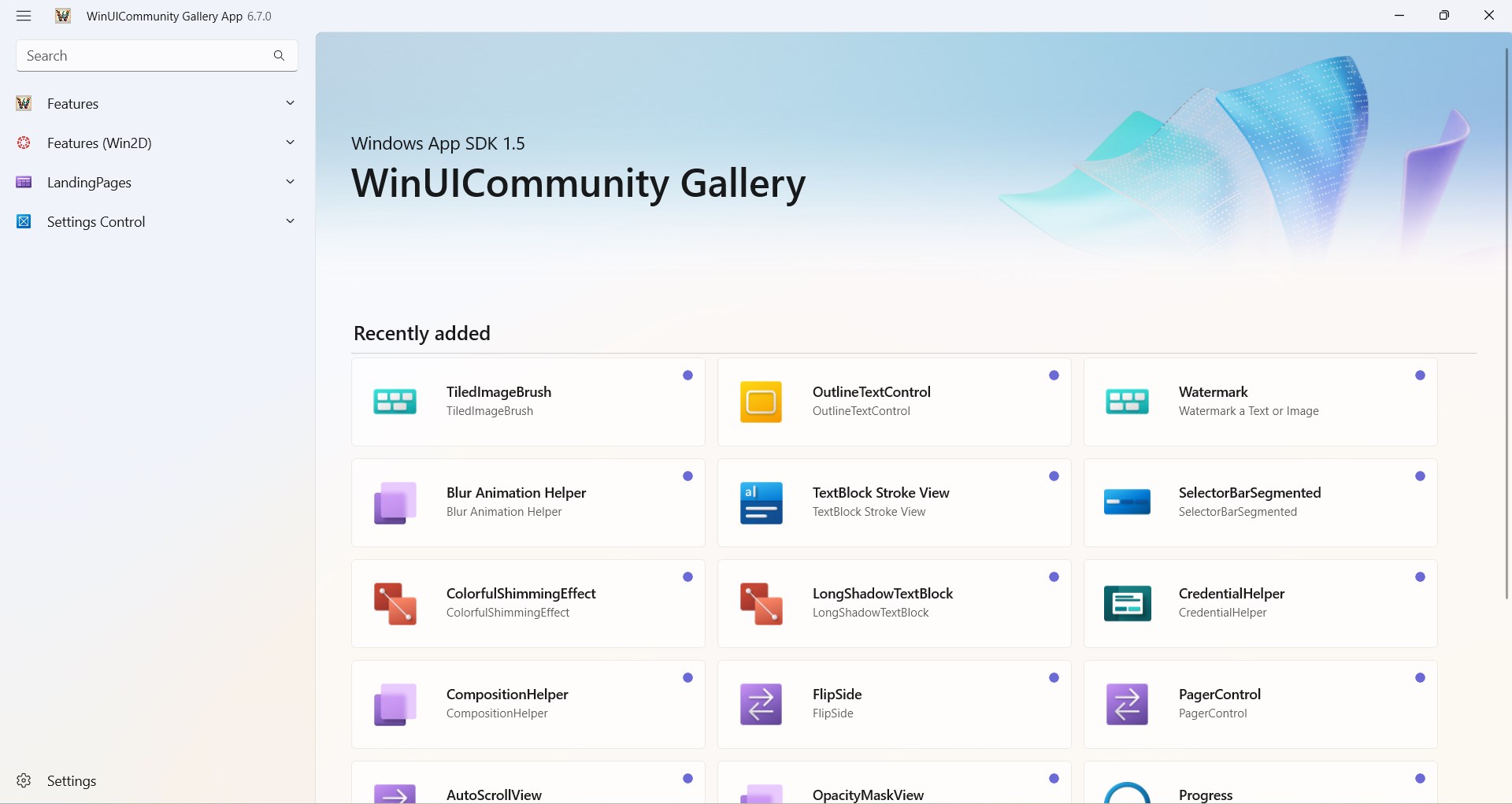1512x804 pixels.
Task: Select the 'Features (Win2D)' sidebar label
Action: [99, 143]
